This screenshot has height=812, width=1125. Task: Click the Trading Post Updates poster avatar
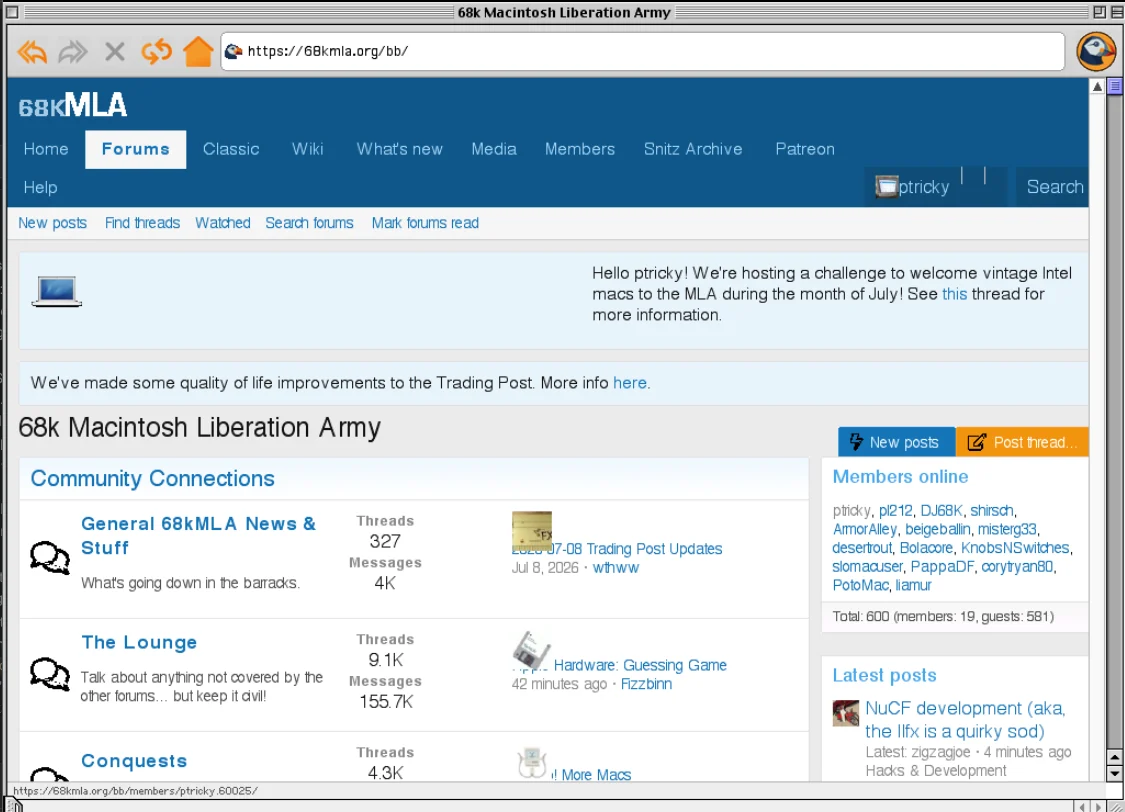pos(532,531)
